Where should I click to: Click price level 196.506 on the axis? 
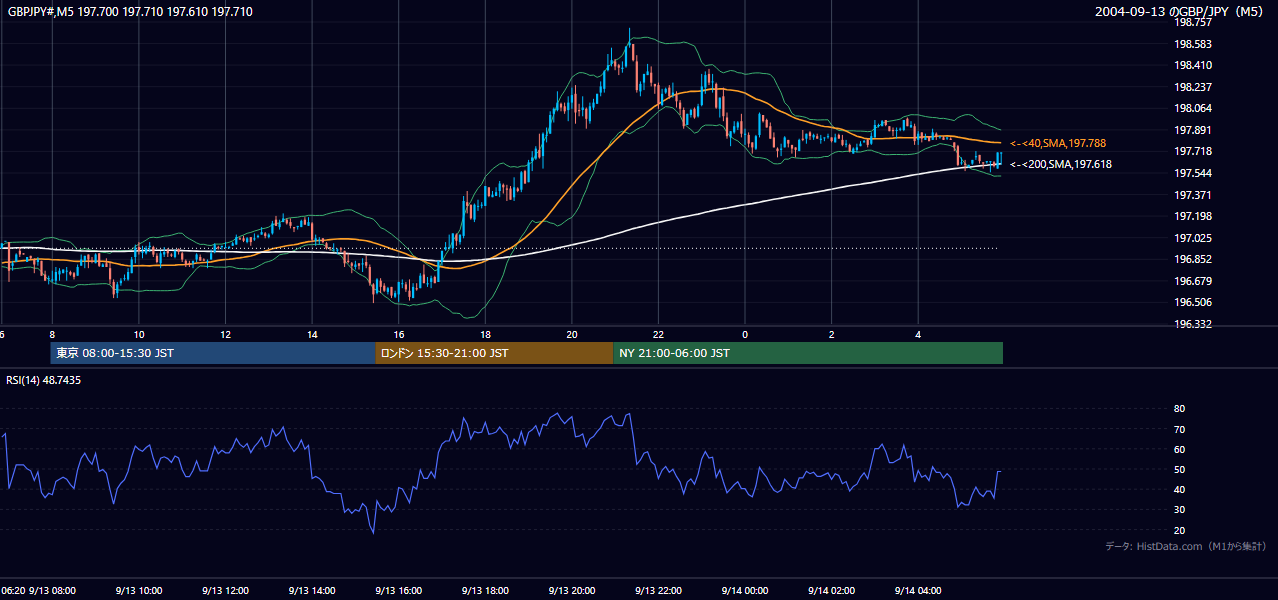point(1193,302)
